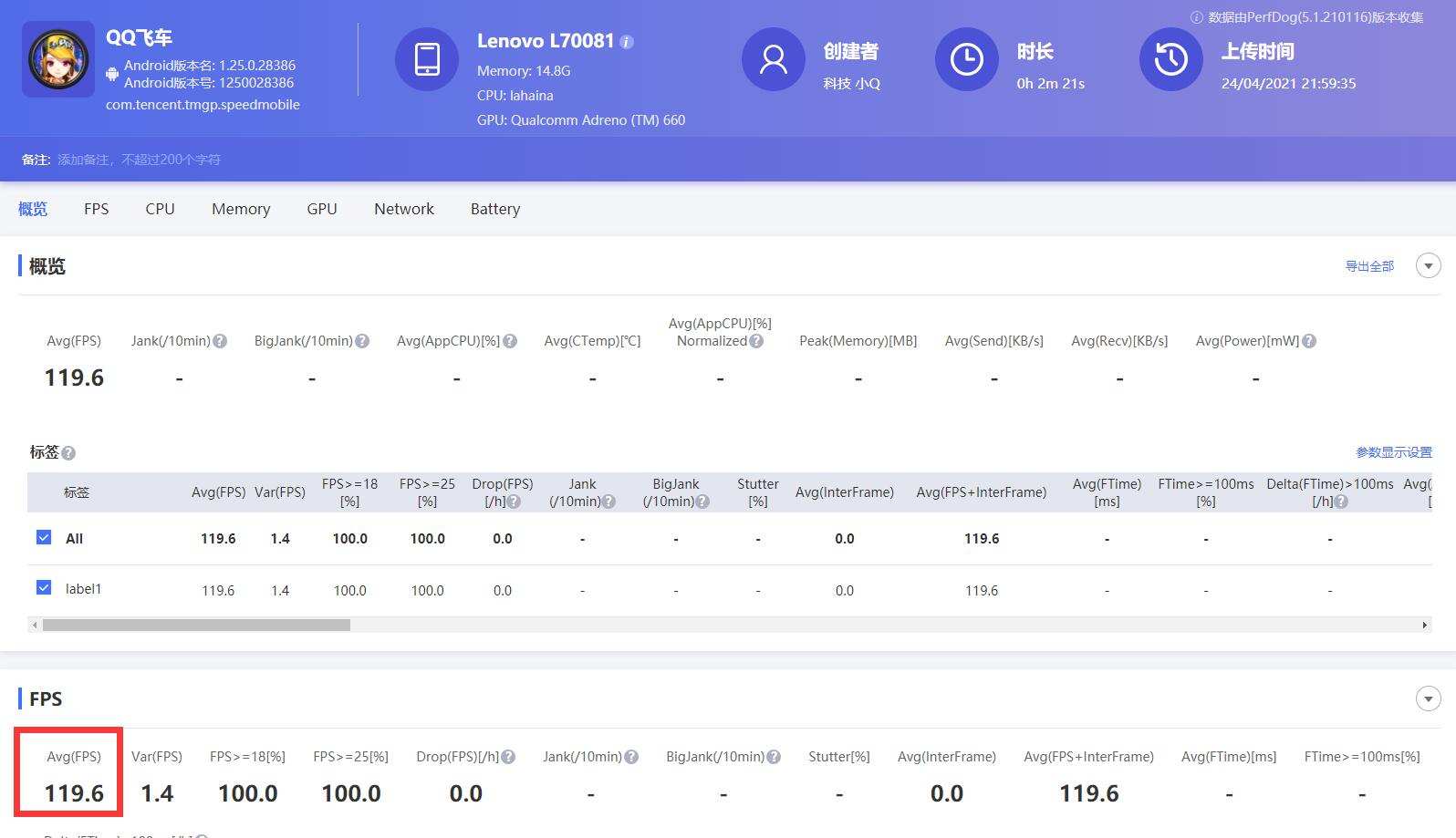The width and height of the screenshot is (1456, 838).
Task: Click Var(FPS) value 1.4 in FPS section
Action: 157,793
